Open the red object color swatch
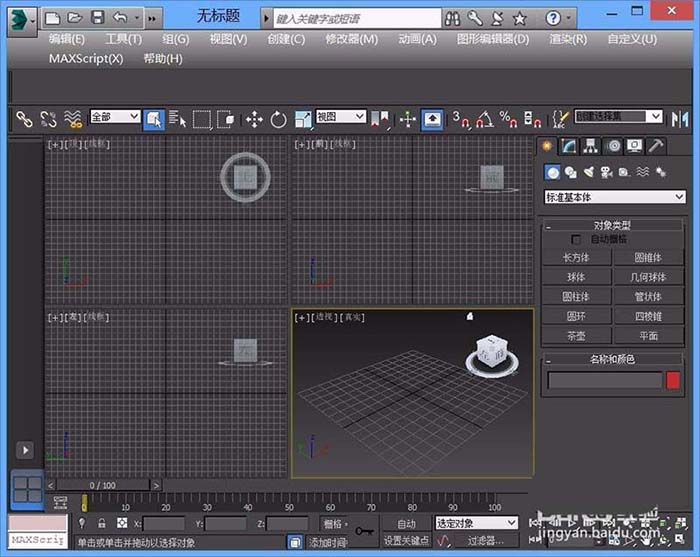Screen dimensions: 700x557 click(x=673, y=380)
